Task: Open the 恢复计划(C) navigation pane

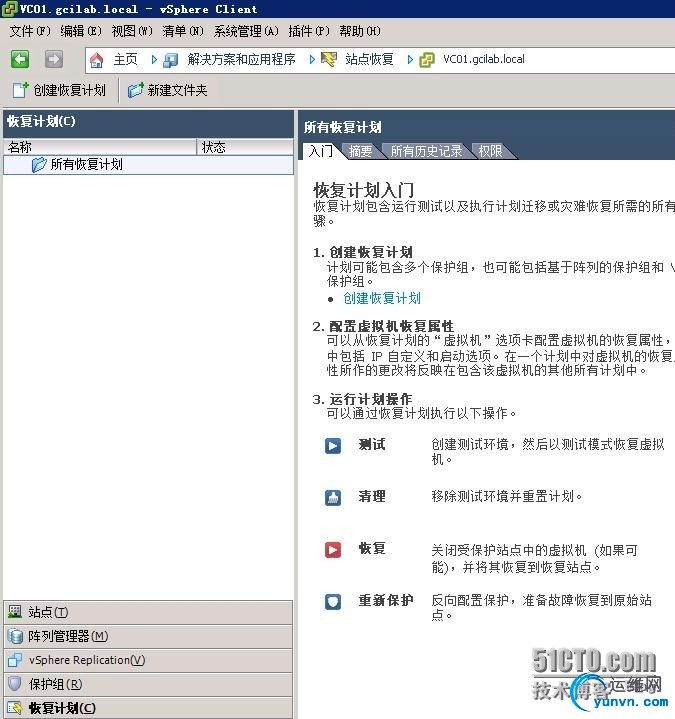Action: coord(148,708)
